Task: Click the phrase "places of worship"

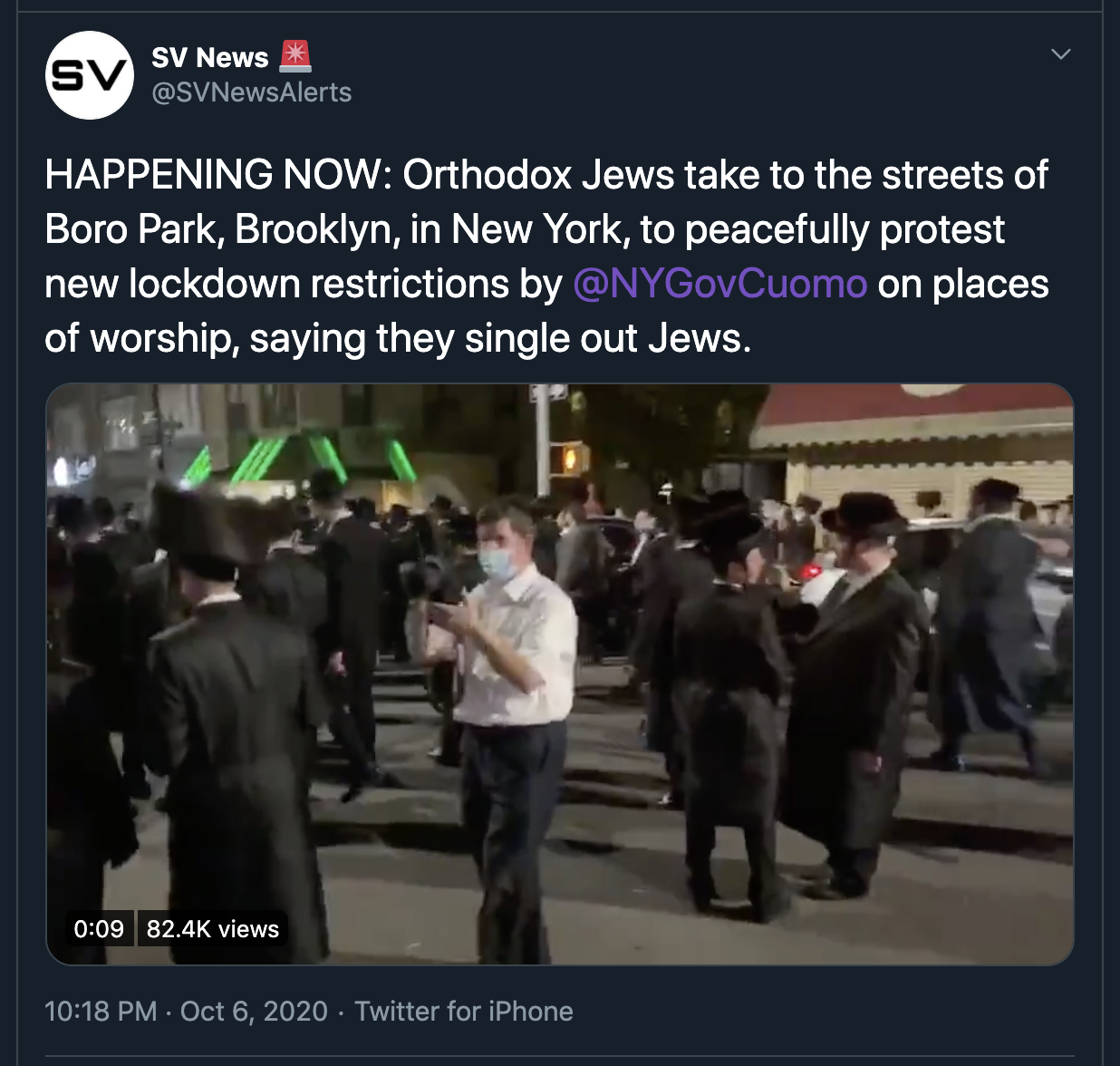Action: point(990,284)
